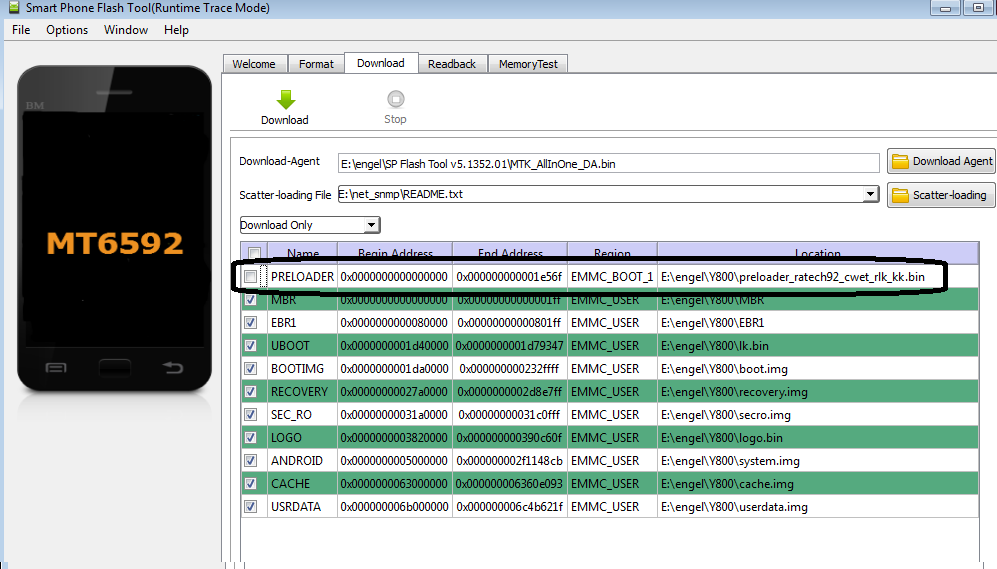
Task: Open the Format tab
Action: click(x=316, y=64)
